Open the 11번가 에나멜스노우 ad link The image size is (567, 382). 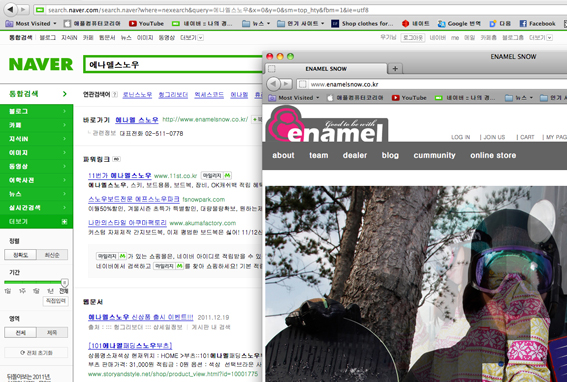(x=120, y=175)
